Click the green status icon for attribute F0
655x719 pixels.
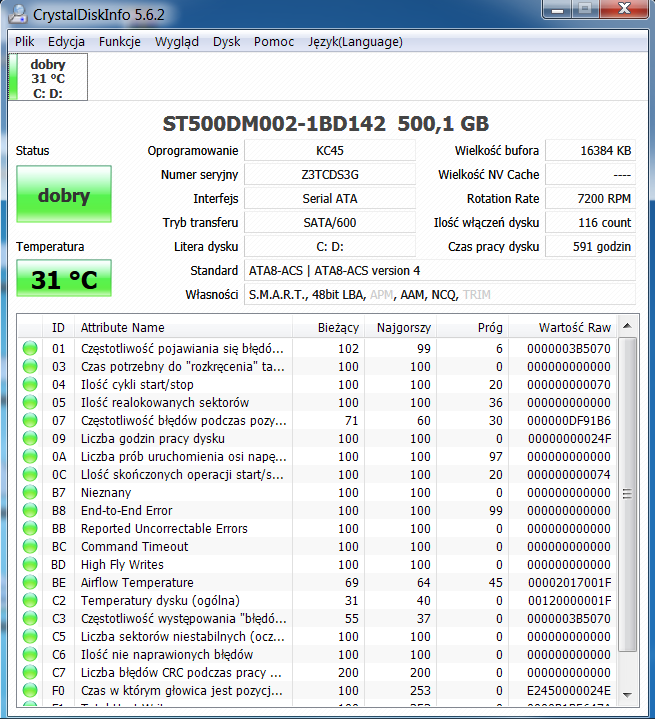[30, 691]
